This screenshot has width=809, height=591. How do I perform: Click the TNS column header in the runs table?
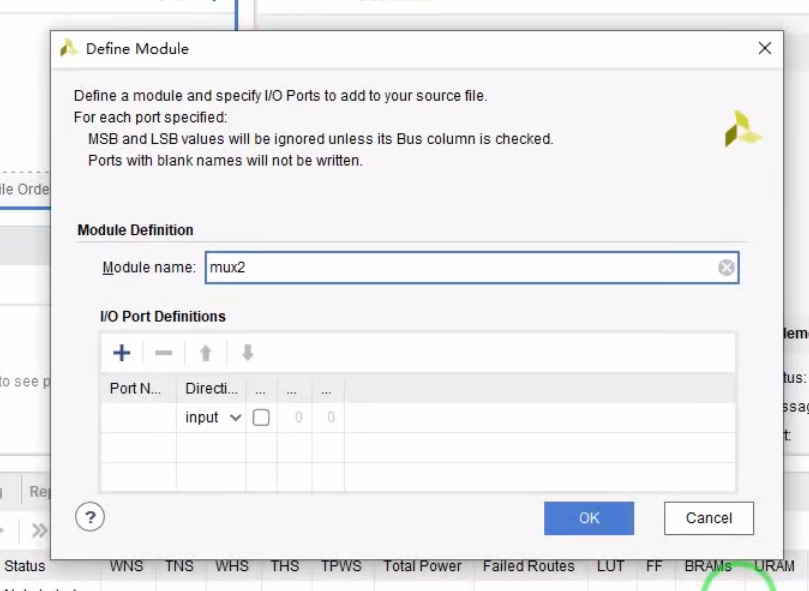(179, 566)
